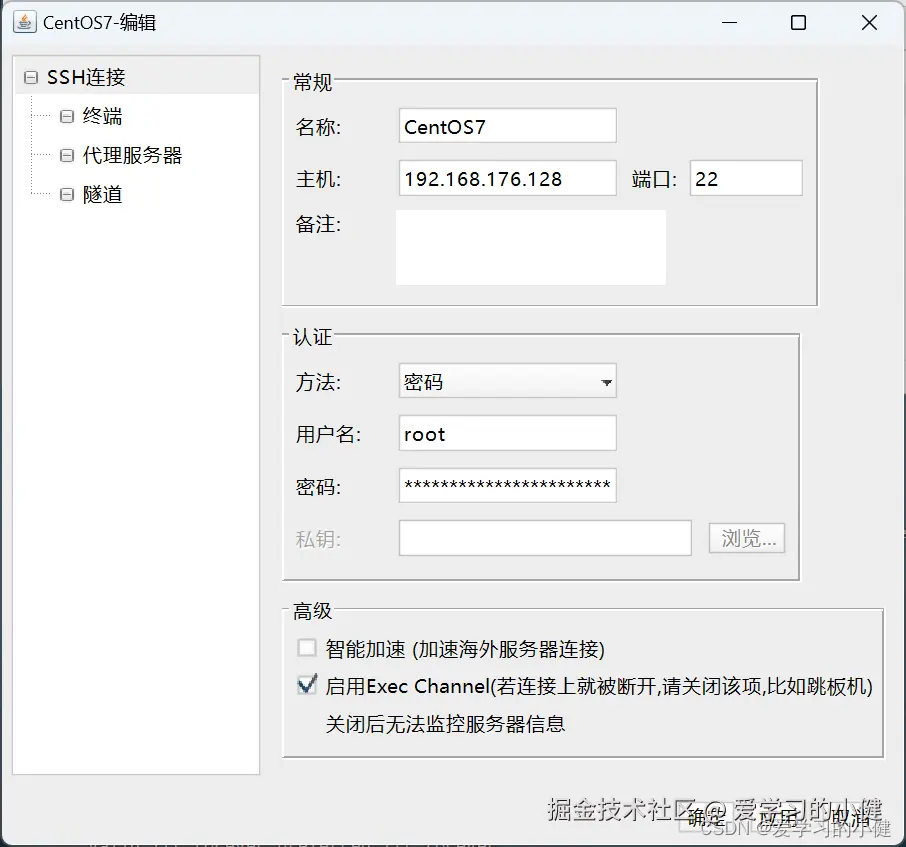
Task: Click inside the 备注 notes area
Action: click(x=530, y=247)
